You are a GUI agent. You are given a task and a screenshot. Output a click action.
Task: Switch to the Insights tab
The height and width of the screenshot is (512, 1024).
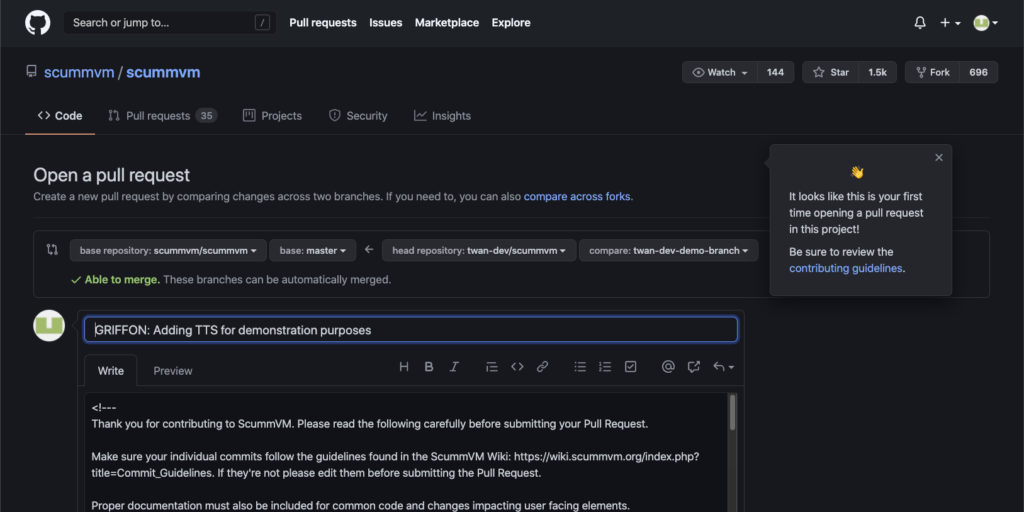442,116
